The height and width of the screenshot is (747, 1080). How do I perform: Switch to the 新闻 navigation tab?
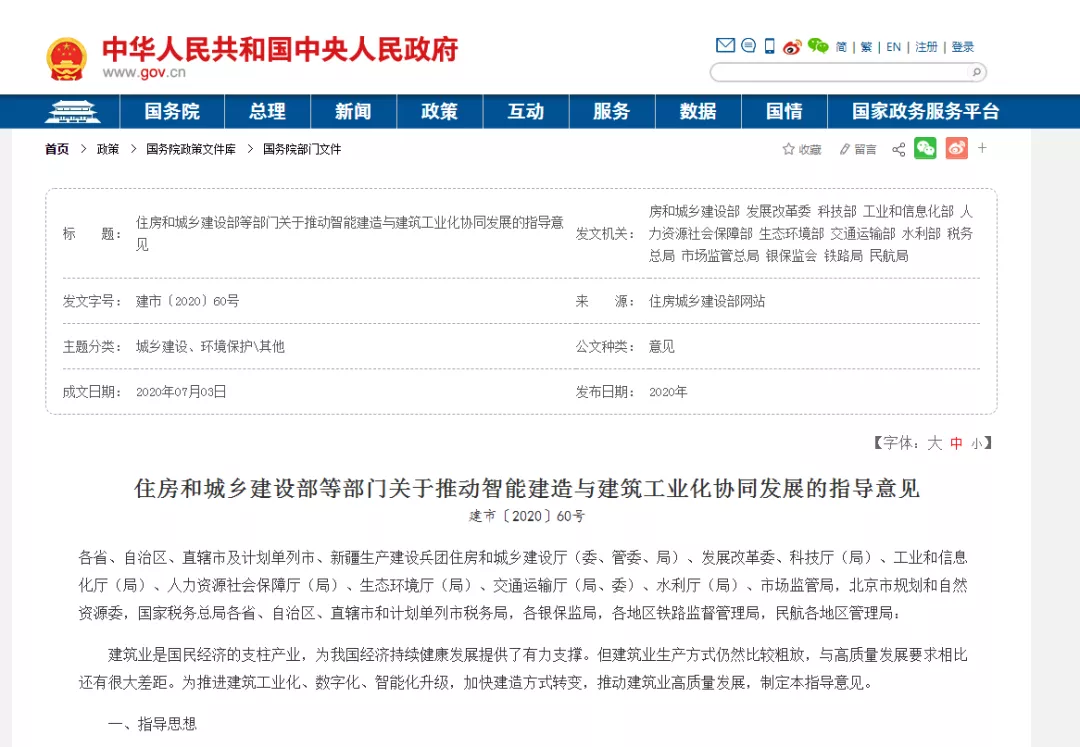click(x=353, y=111)
